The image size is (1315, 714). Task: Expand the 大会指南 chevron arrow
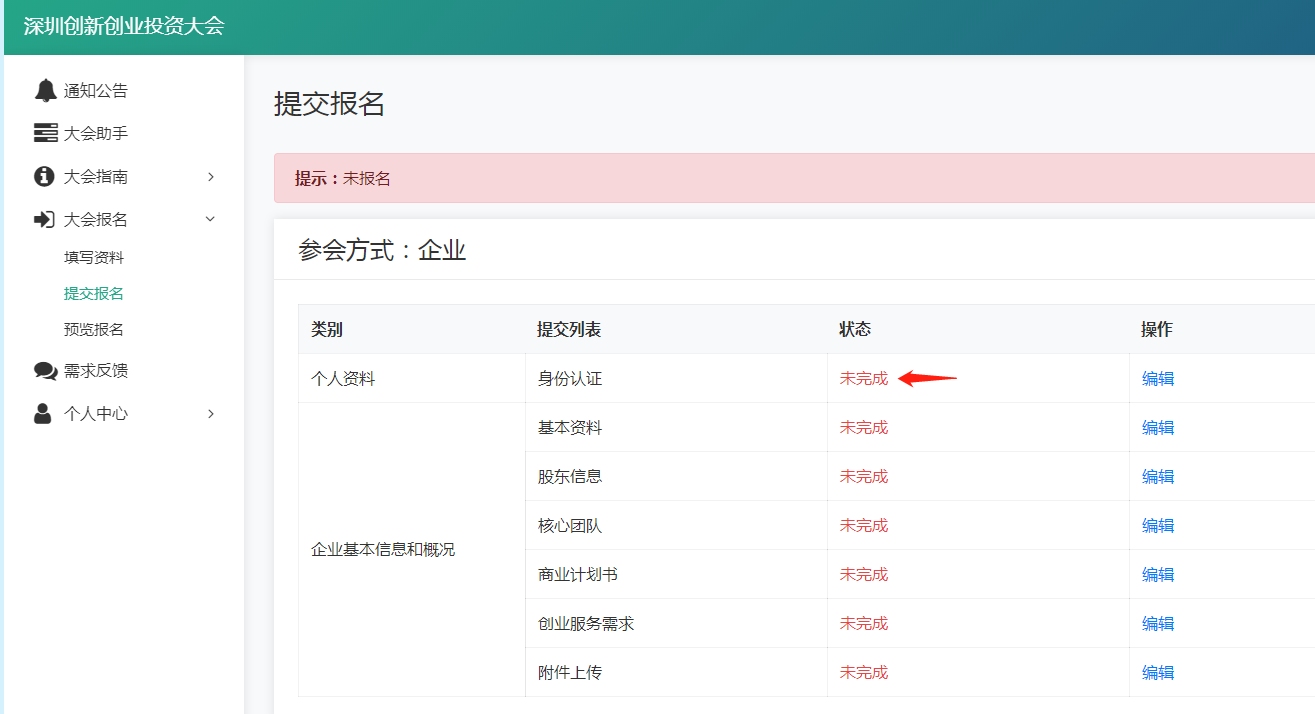211,177
